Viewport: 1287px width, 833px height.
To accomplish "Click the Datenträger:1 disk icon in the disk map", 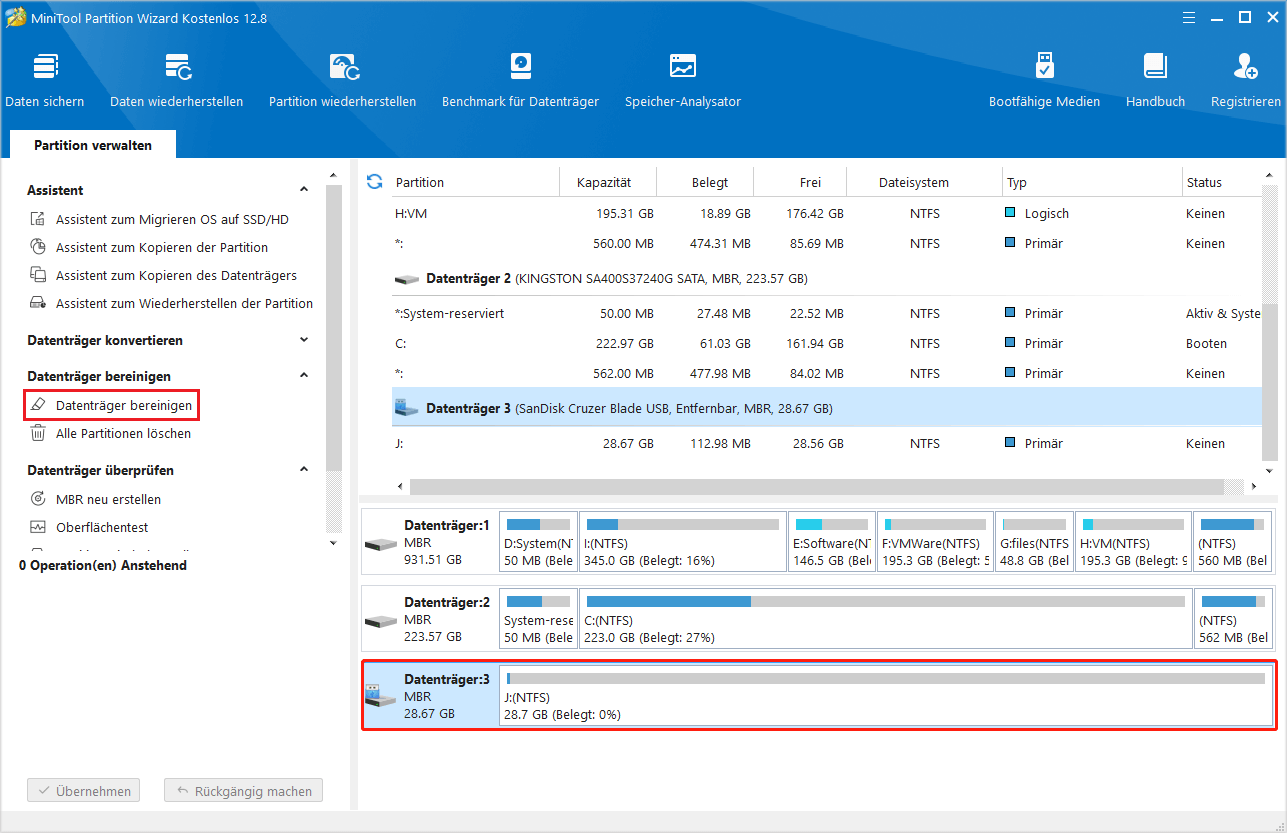I will 381,544.
